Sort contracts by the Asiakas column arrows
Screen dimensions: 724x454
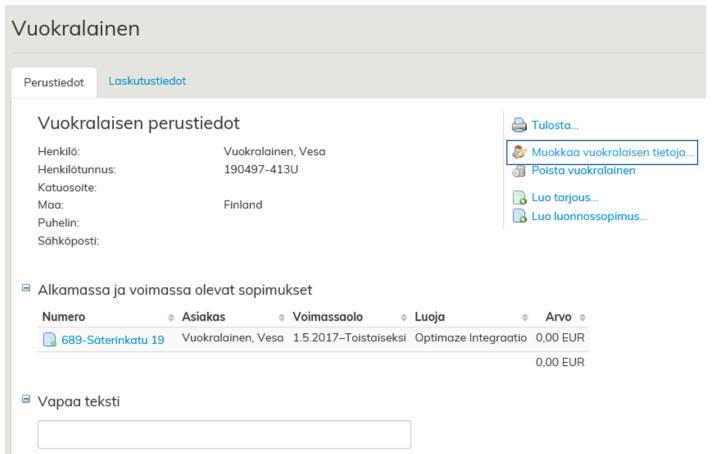[279, 317]
